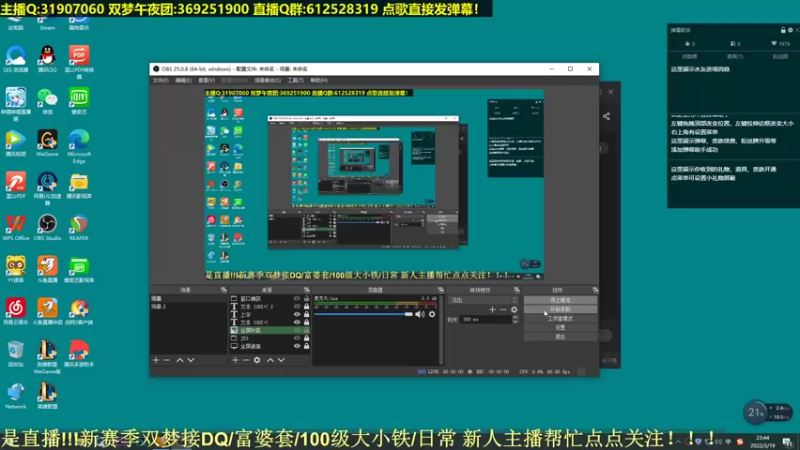Open the WeGame desktop icon
800x450 pixels.
(47, 143)
